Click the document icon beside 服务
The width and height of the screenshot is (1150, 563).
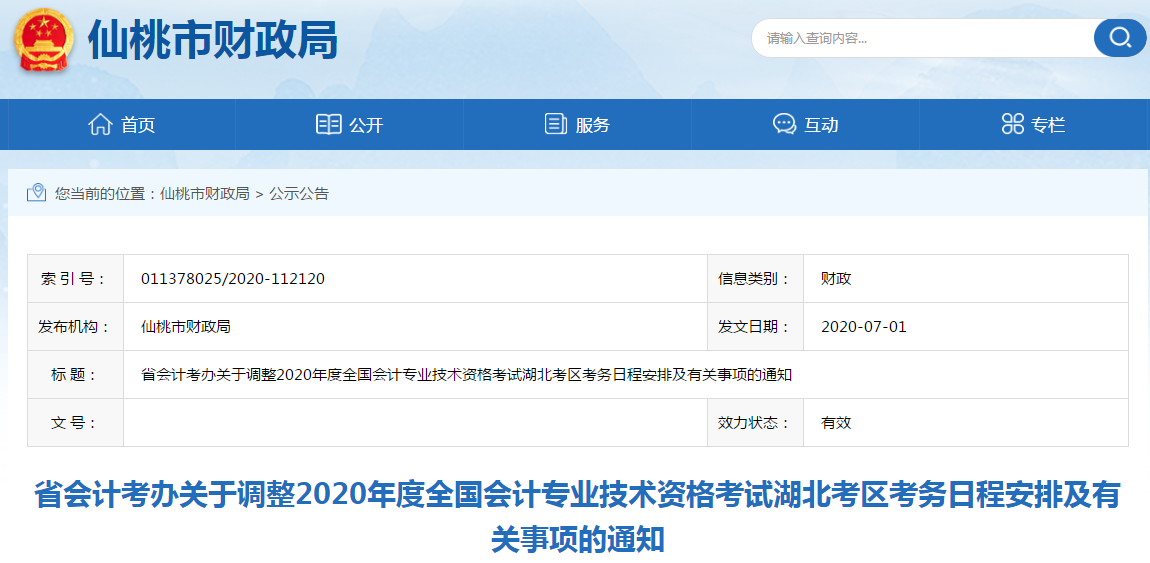(x=555, y=125)
